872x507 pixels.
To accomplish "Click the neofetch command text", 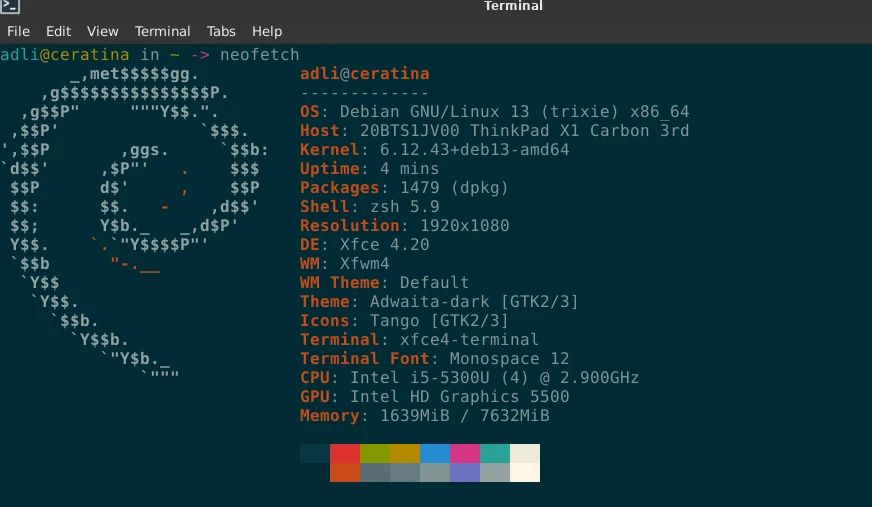I will tap(260, 54).
